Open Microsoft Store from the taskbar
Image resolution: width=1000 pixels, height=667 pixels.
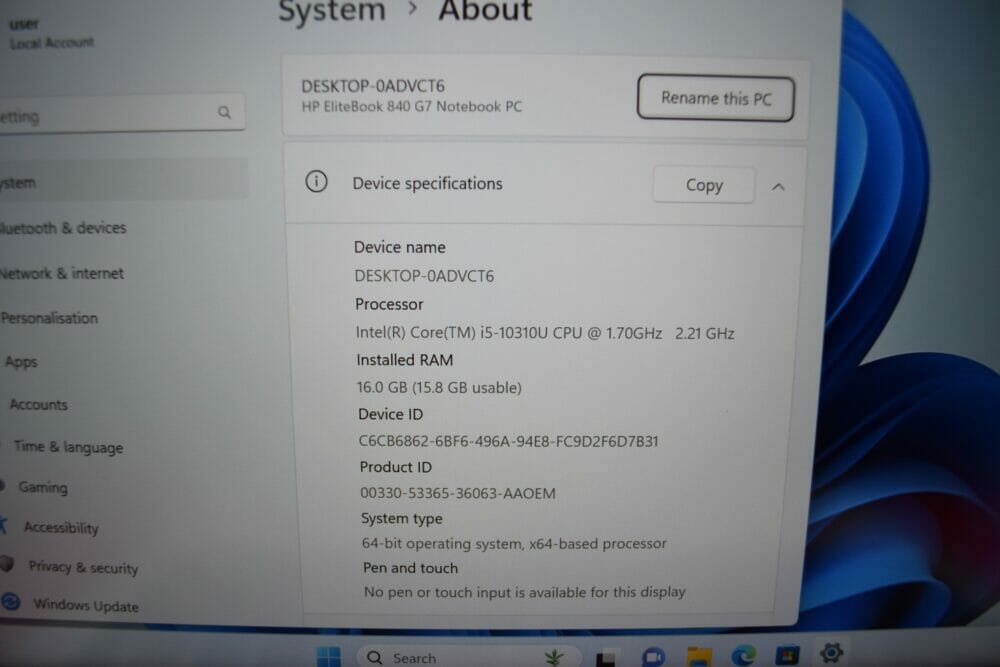[x=787, y=655]
